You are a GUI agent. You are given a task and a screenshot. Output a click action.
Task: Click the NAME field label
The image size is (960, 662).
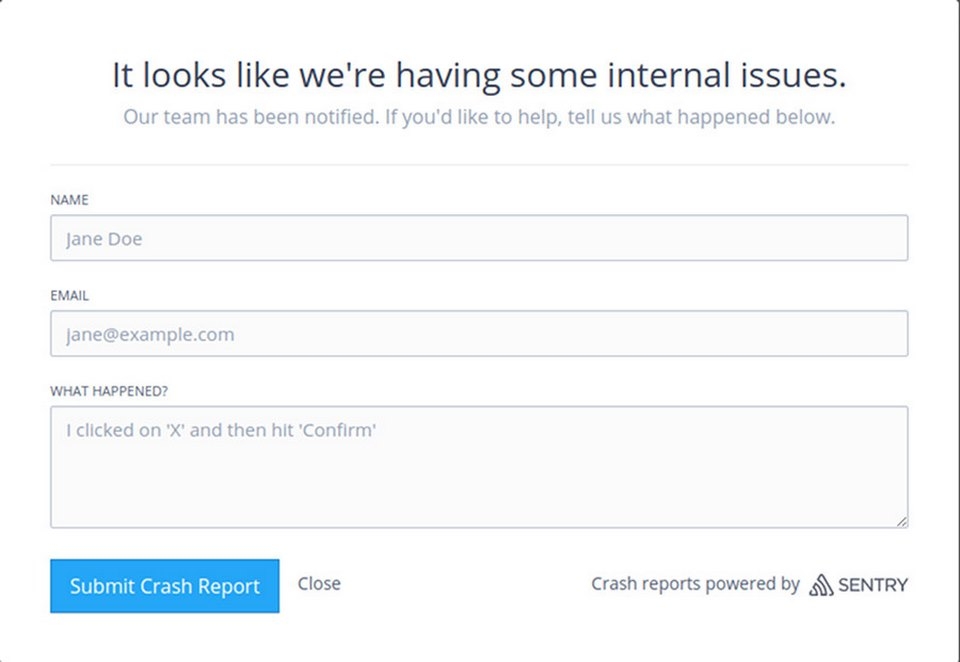click(x=69, y=200)
